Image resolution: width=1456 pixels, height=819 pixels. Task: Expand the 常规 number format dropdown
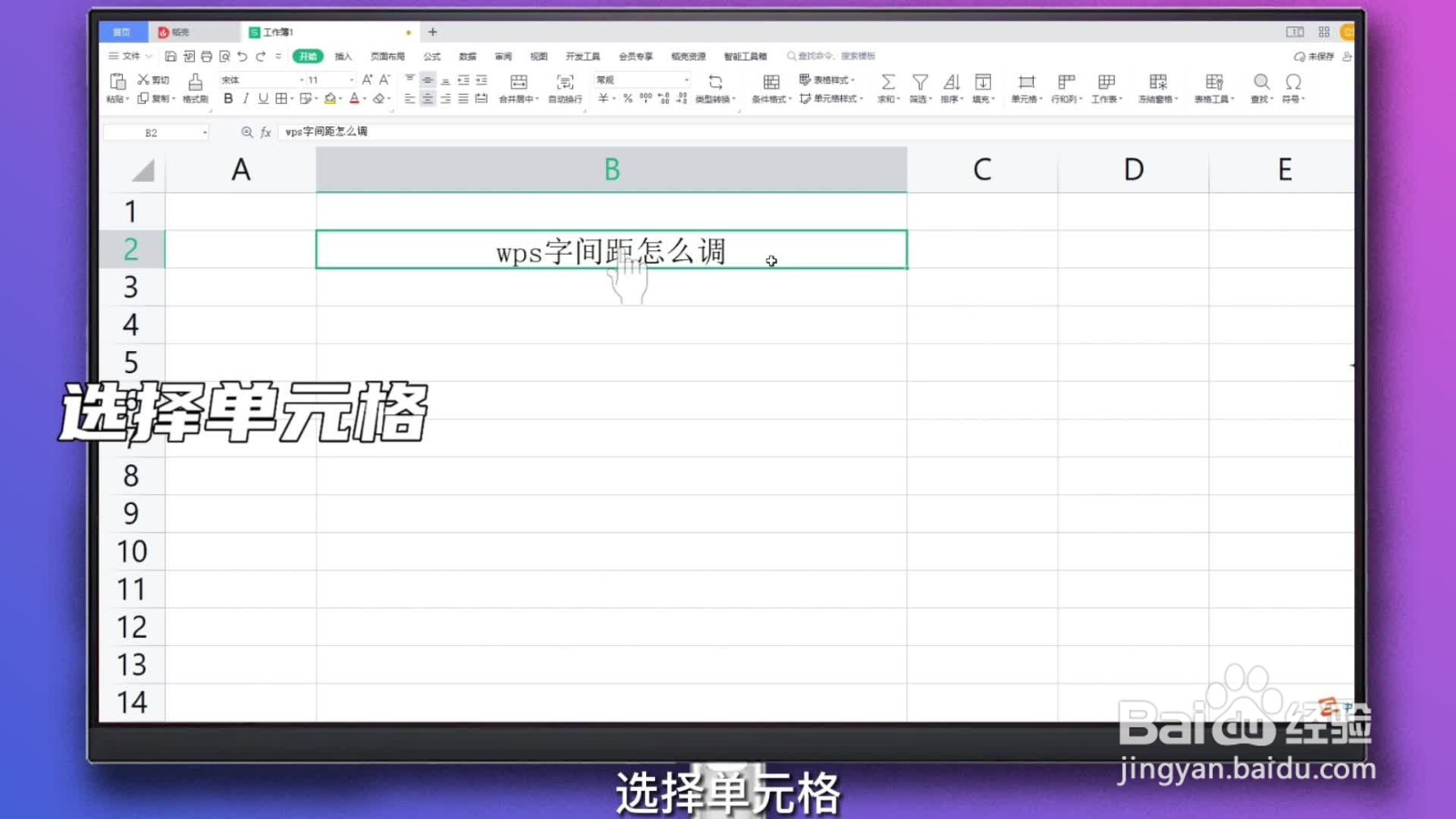[686, 78]
